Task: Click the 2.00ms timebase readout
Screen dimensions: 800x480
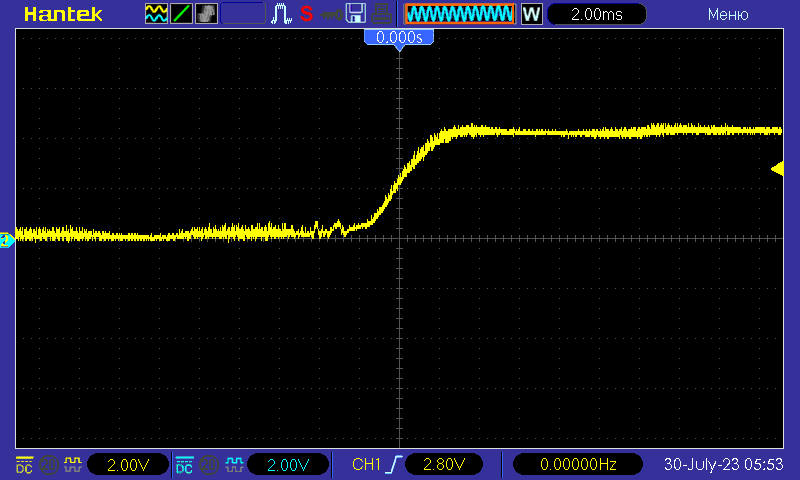Action: click(596, 14)
